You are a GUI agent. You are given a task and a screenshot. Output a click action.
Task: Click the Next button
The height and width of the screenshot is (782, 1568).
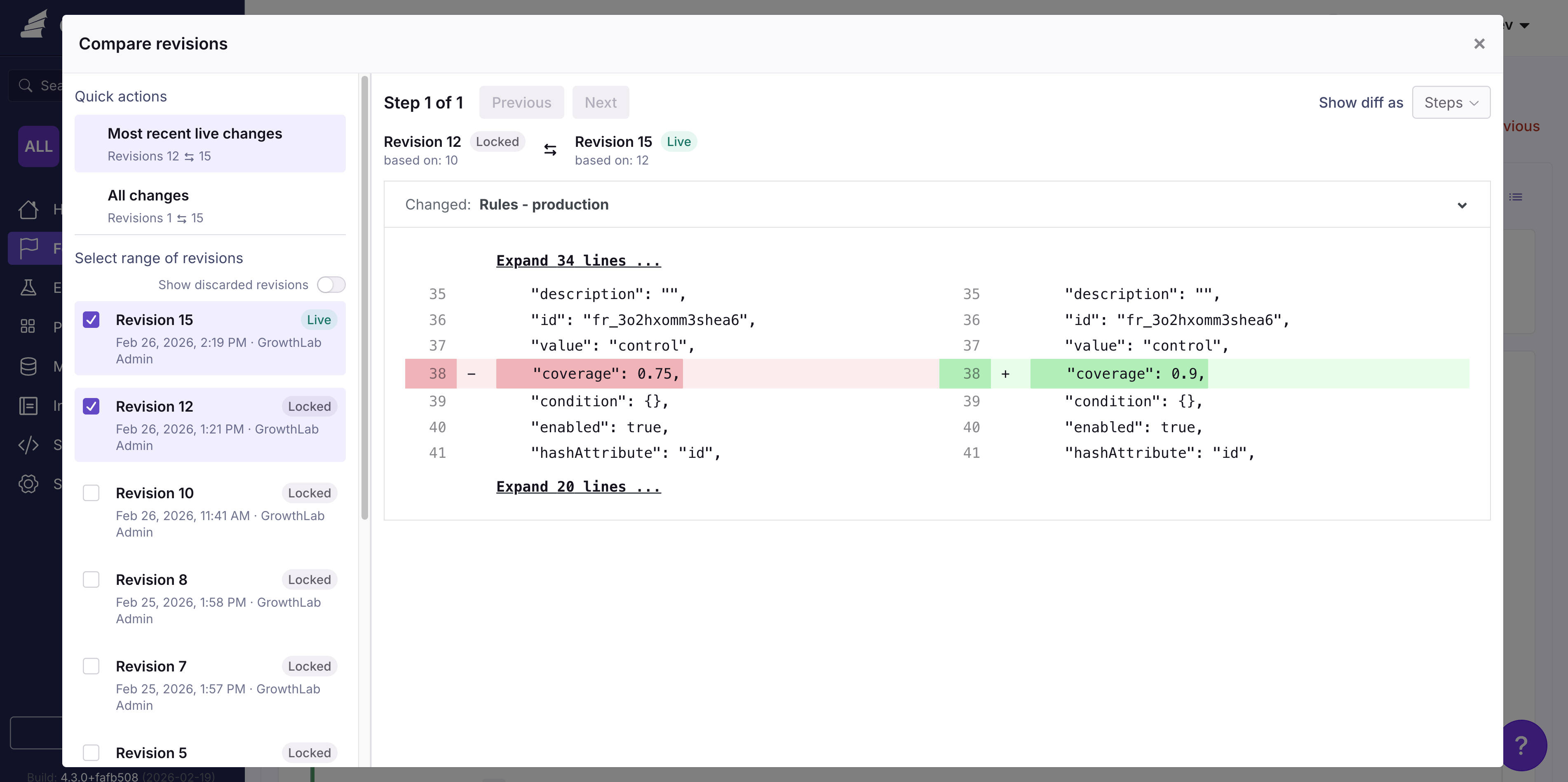click(x=600, y=102)
